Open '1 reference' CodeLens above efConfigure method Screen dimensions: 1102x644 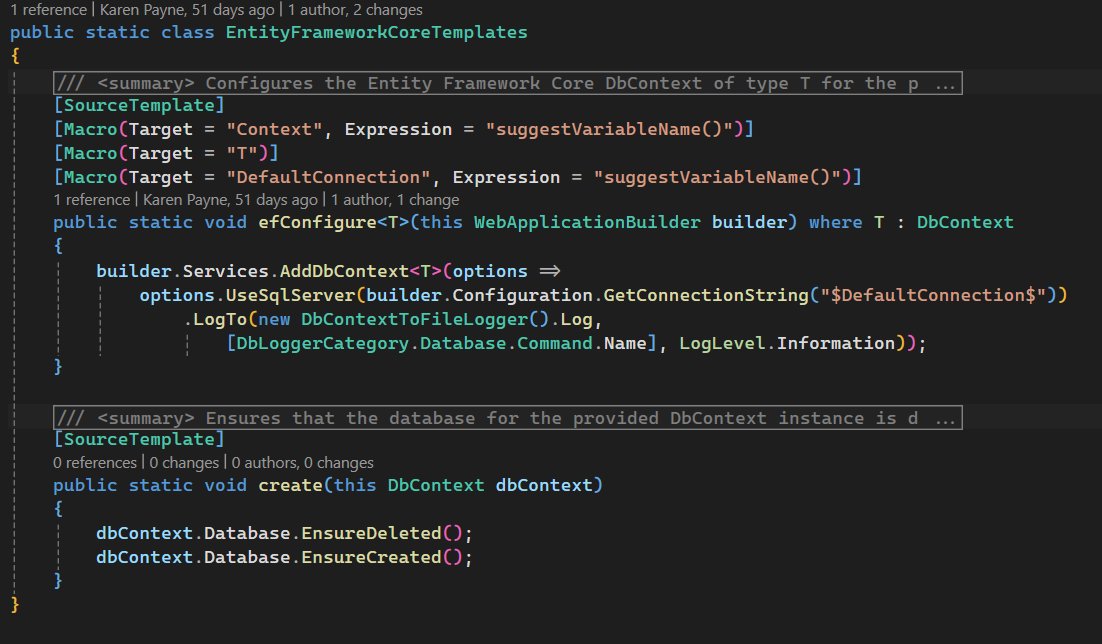click(91, 200)
